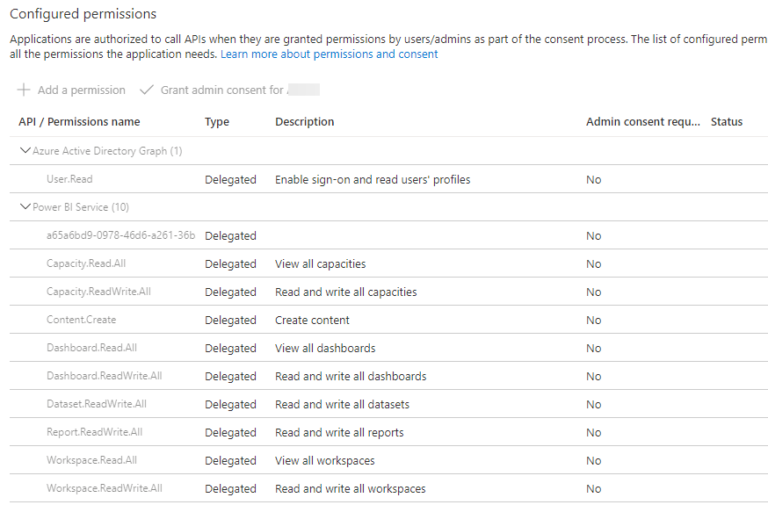Click the No value in the Dataset.ReadWrite.All row
Image resolution: width=768 pixels, height=512 pixels.
click(x=594, y=404)
